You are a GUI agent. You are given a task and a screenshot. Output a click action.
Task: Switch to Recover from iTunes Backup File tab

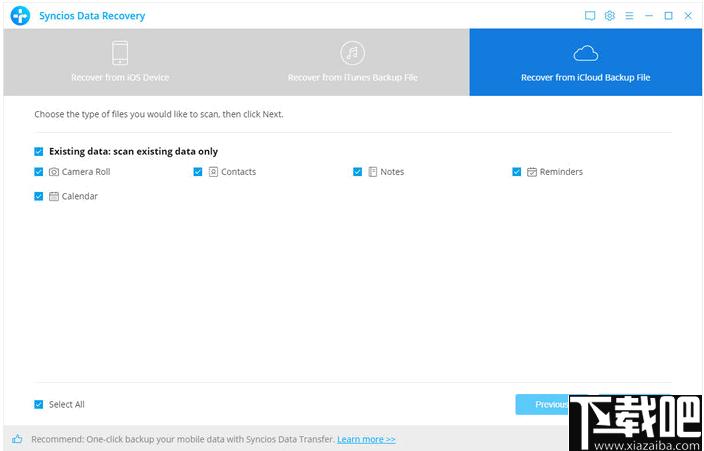click(353, 62)
